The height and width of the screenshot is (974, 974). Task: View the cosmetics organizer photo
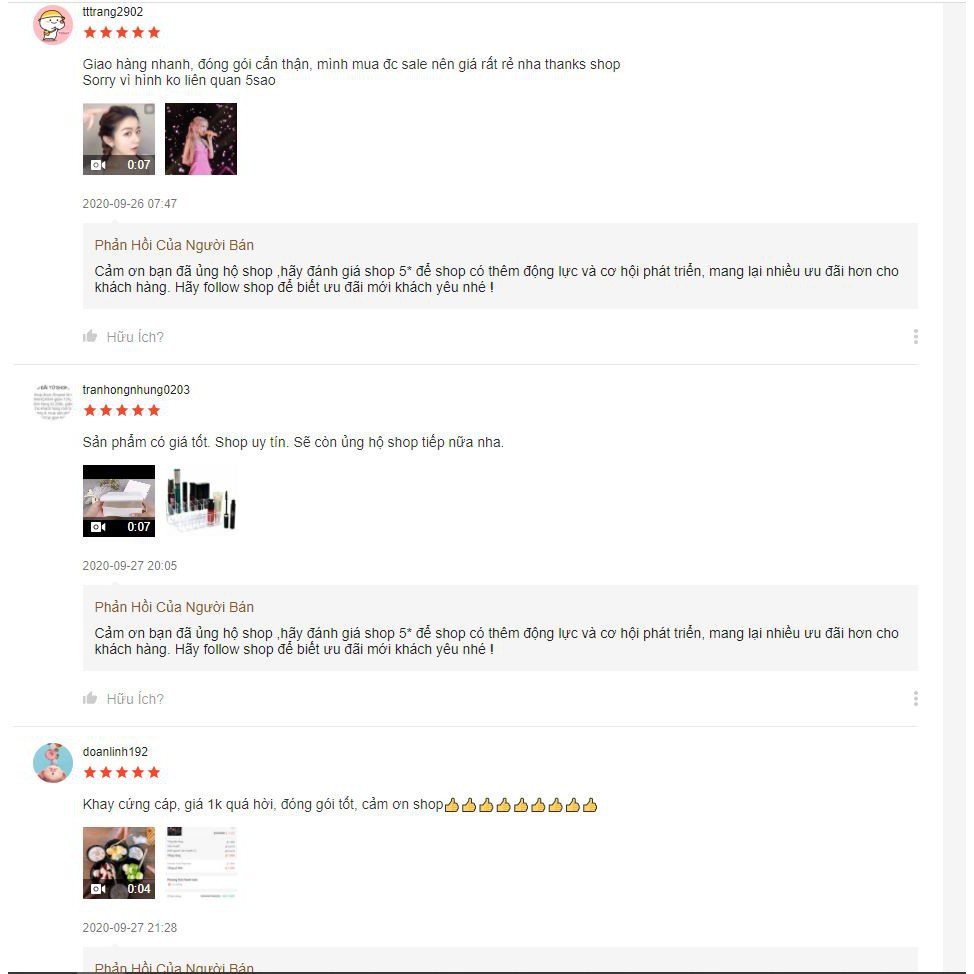(x=201, y=501)
